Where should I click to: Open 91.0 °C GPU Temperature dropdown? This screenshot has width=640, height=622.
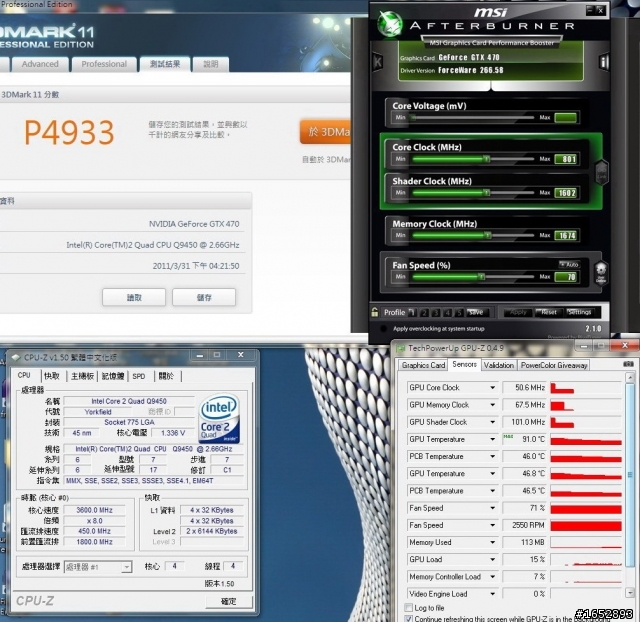tap(493, 439)
